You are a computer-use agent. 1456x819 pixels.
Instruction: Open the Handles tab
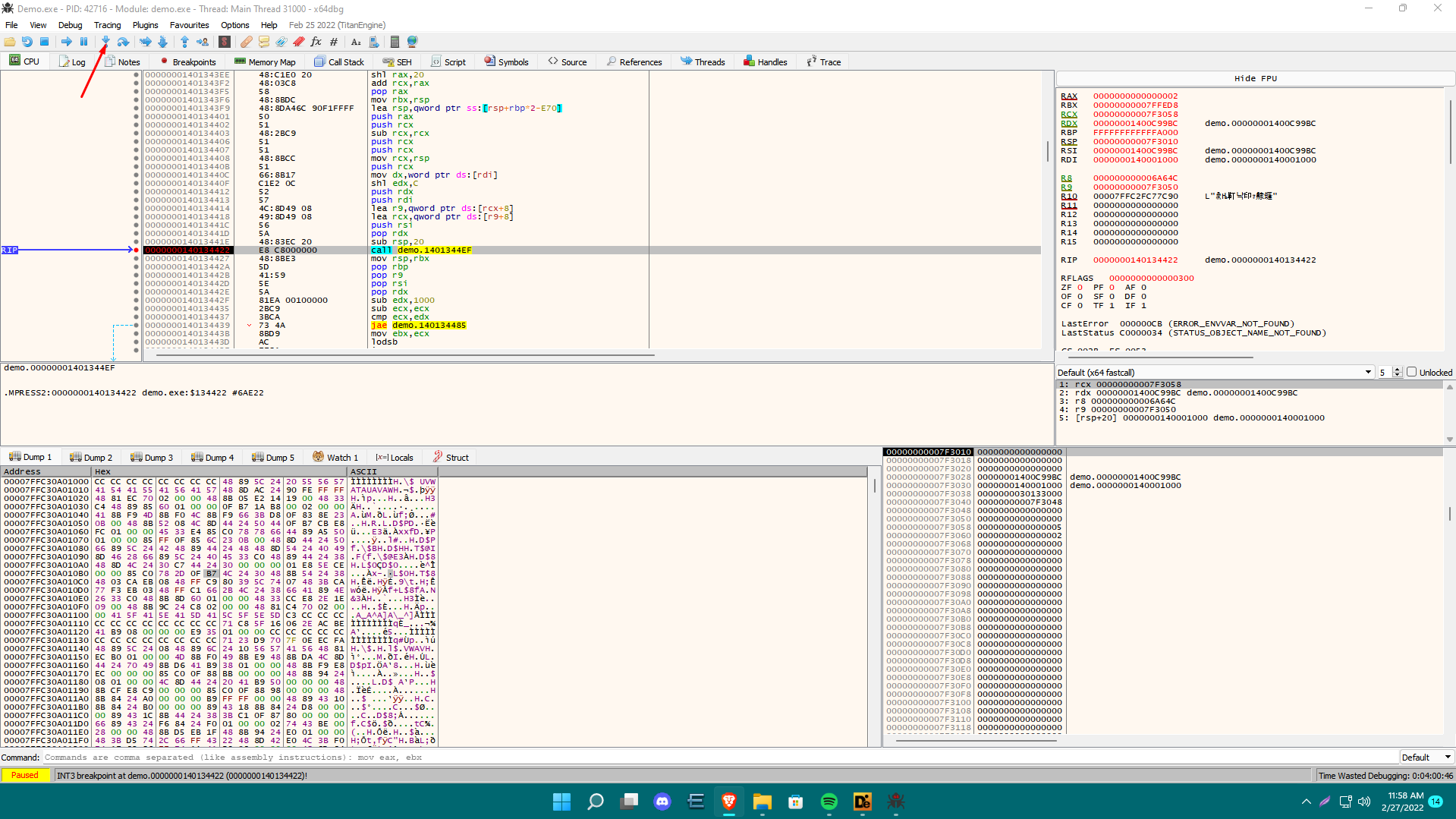(x=766, y=61)
